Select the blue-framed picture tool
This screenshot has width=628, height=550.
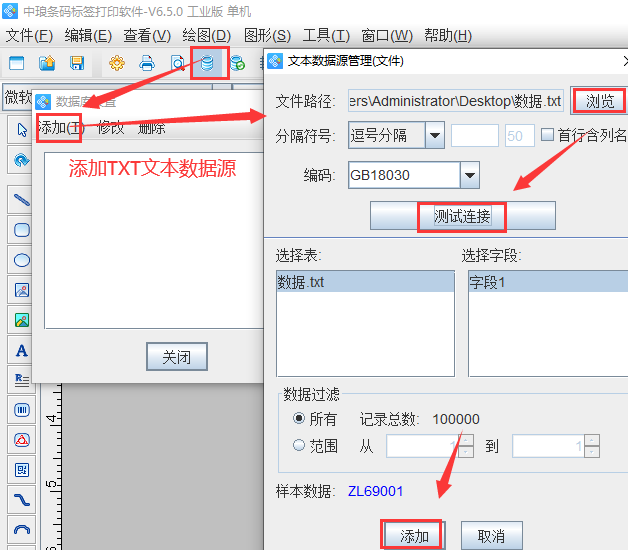[x=22, y=290]
